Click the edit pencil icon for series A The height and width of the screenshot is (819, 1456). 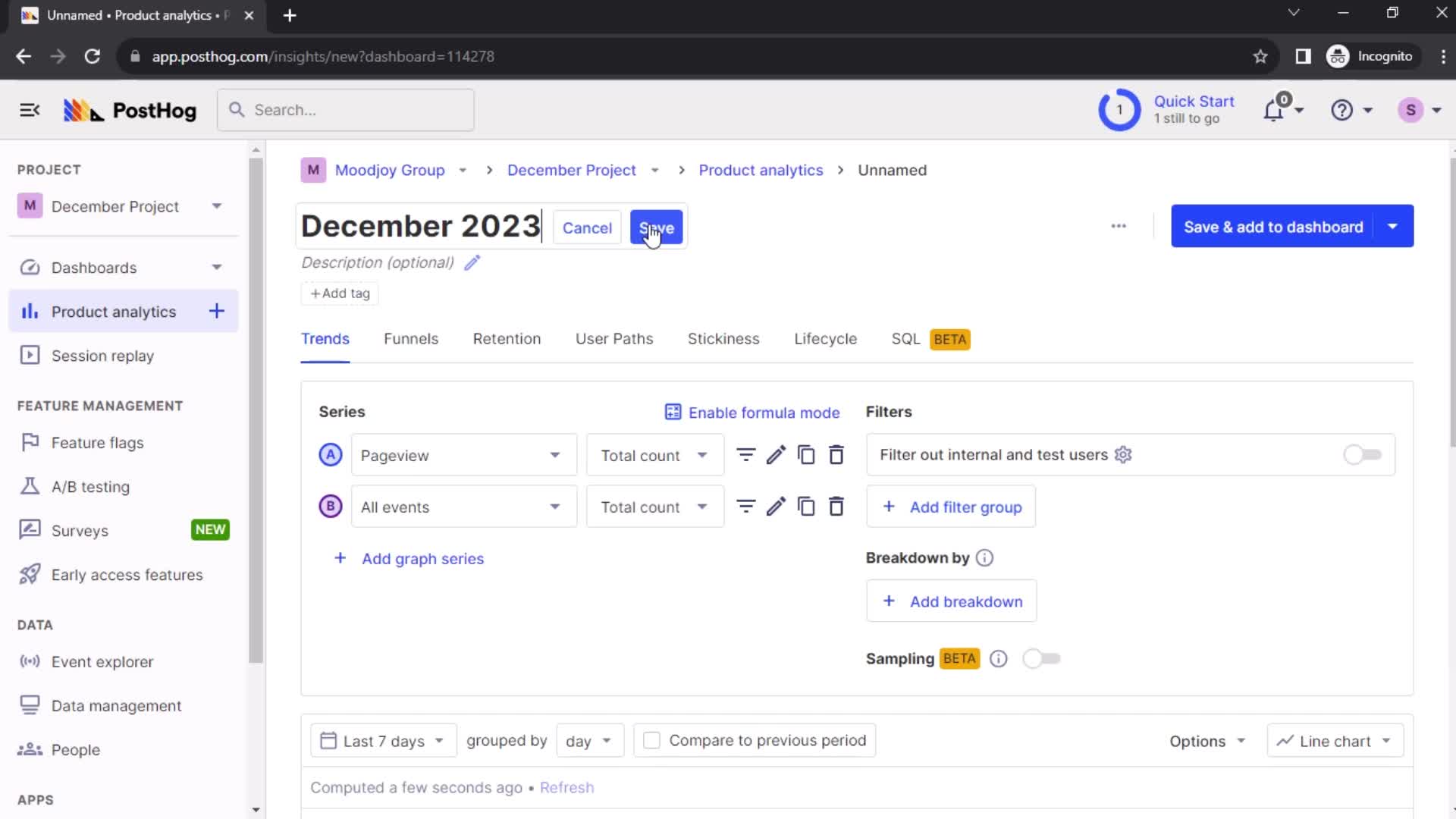click(x=775, y=455)
